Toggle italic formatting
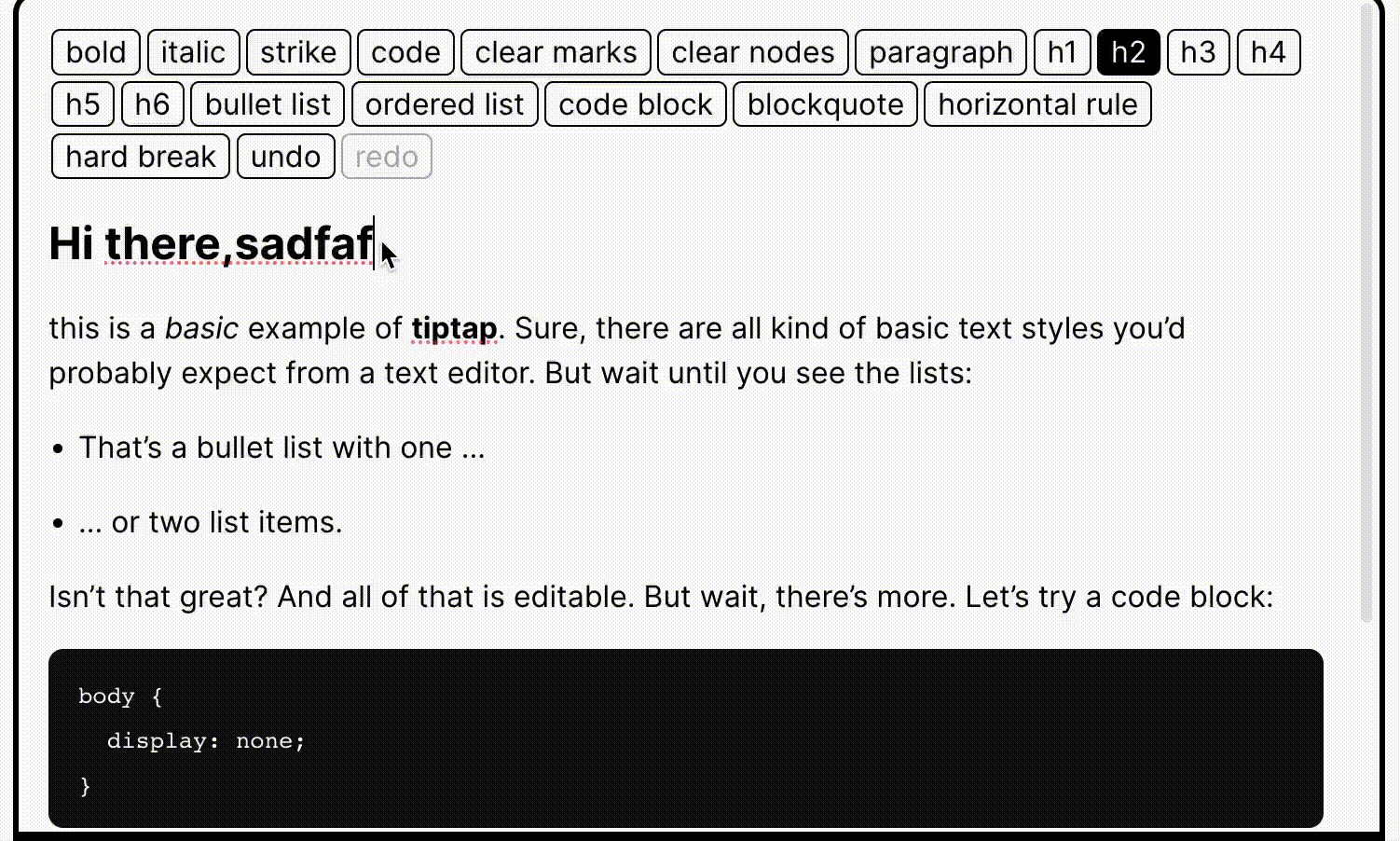This screenshot has width=1400, height=841. [193, 52]
